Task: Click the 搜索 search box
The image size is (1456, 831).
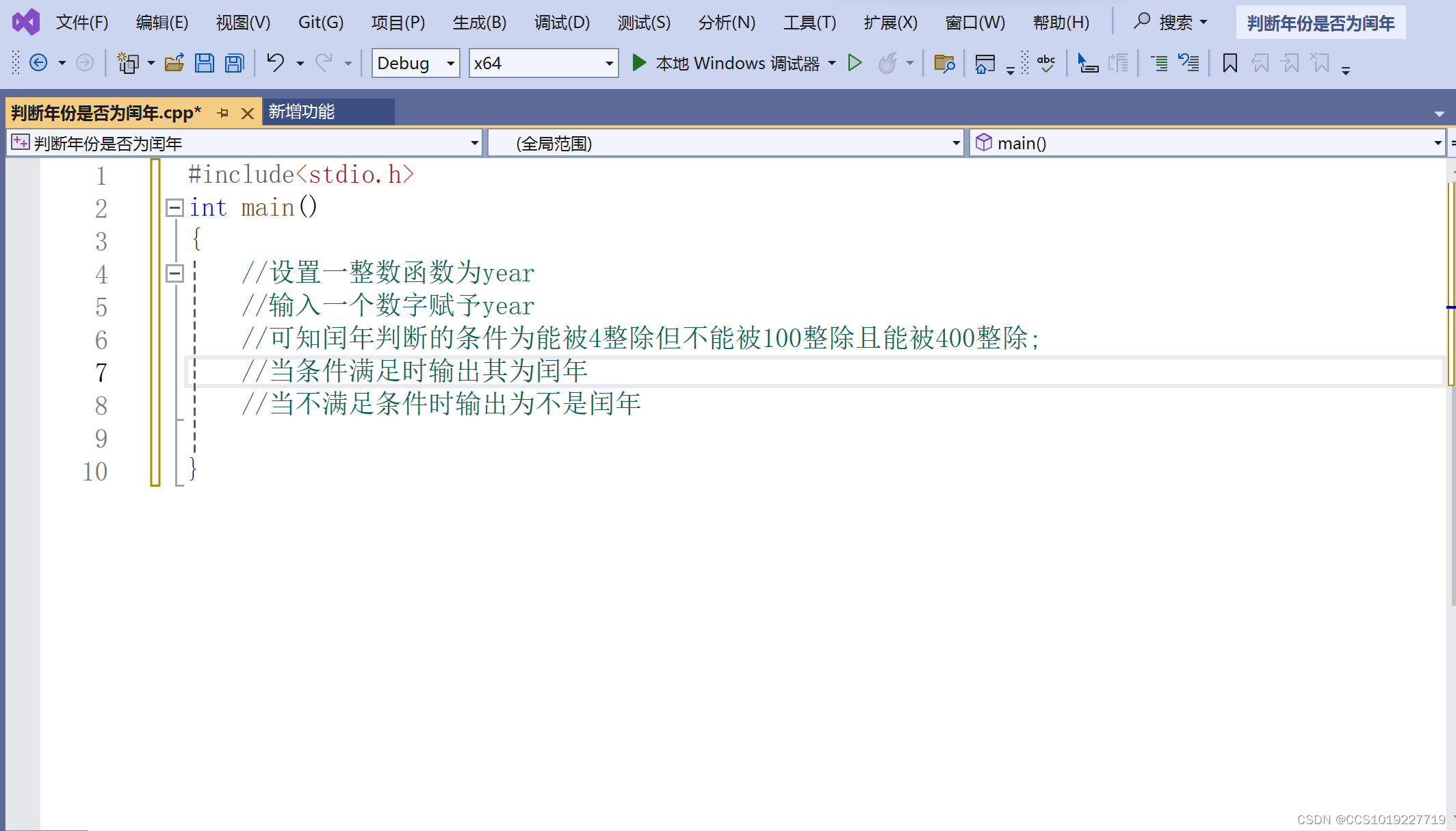Action: click(x=1171, y=23)
